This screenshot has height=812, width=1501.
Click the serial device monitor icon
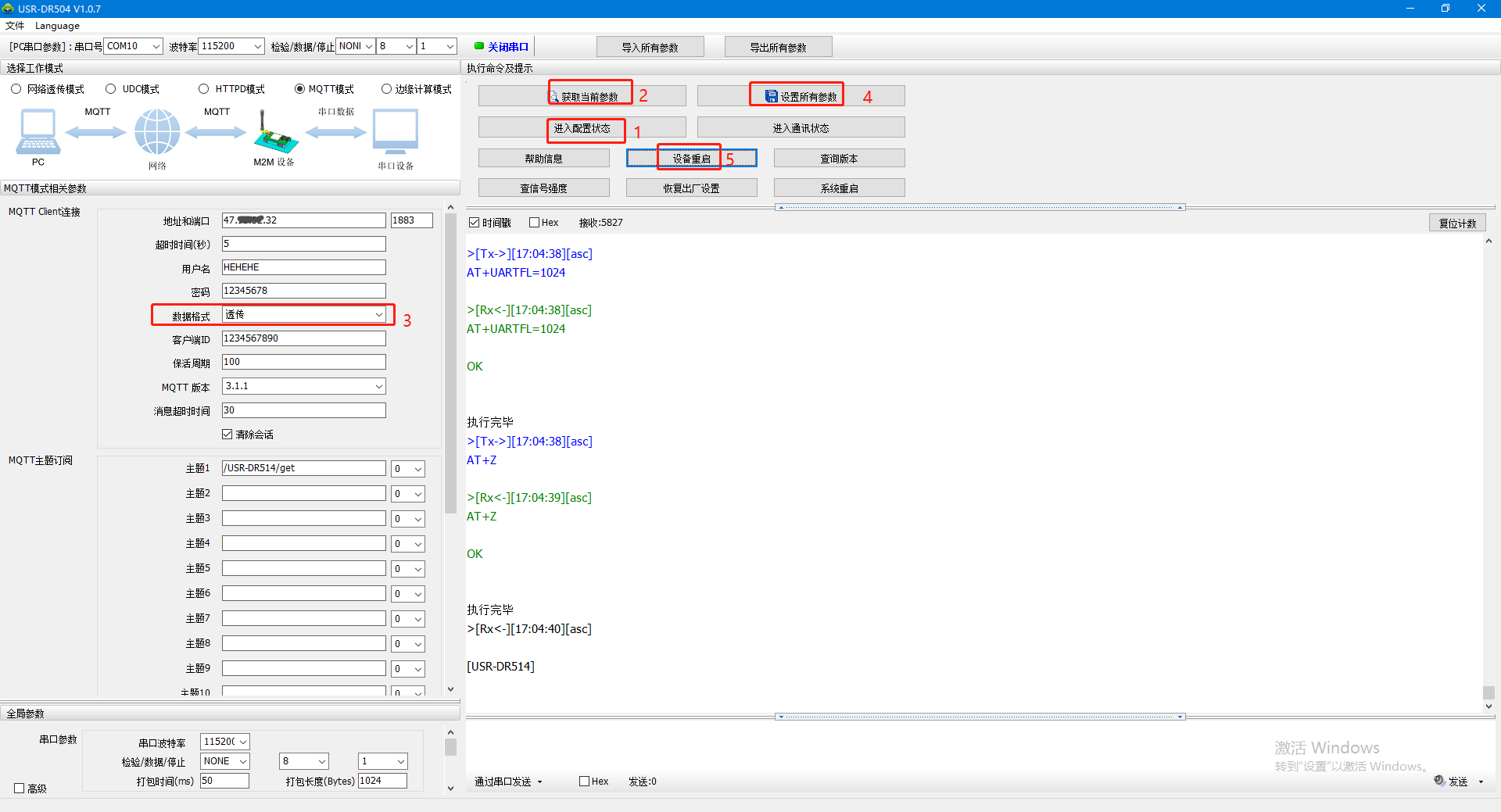(x=396, y=131)
